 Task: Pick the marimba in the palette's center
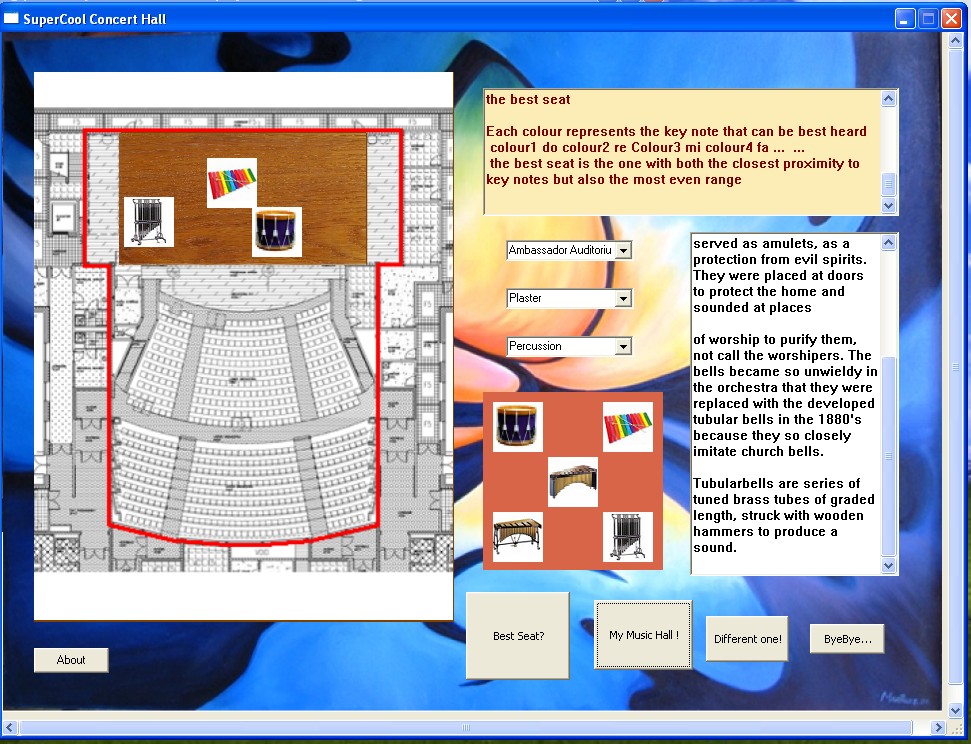[573, 482]
